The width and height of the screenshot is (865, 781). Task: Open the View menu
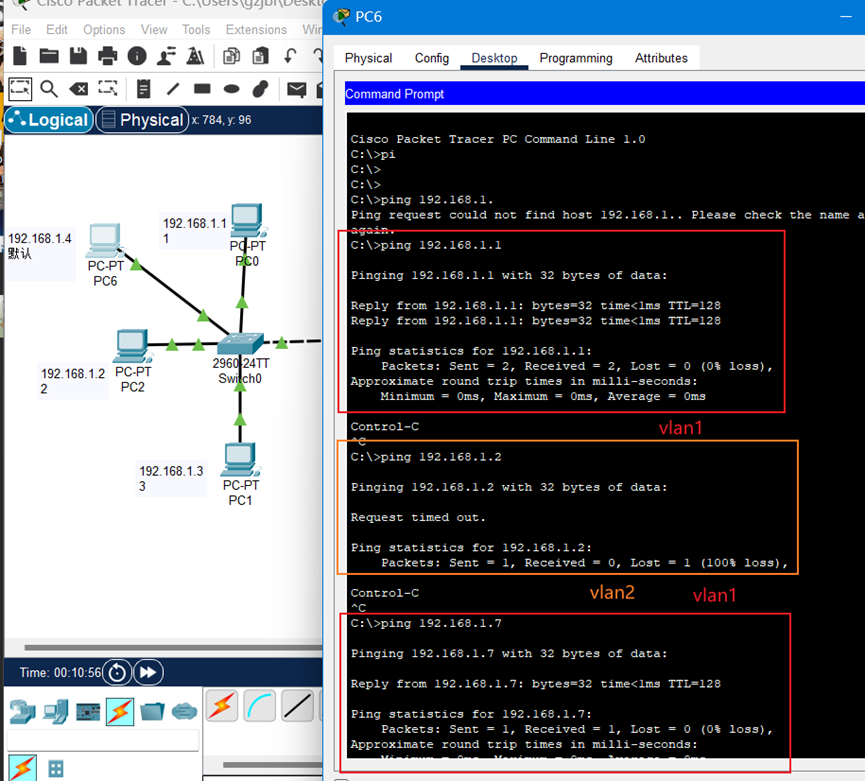[x=154, y=29]
